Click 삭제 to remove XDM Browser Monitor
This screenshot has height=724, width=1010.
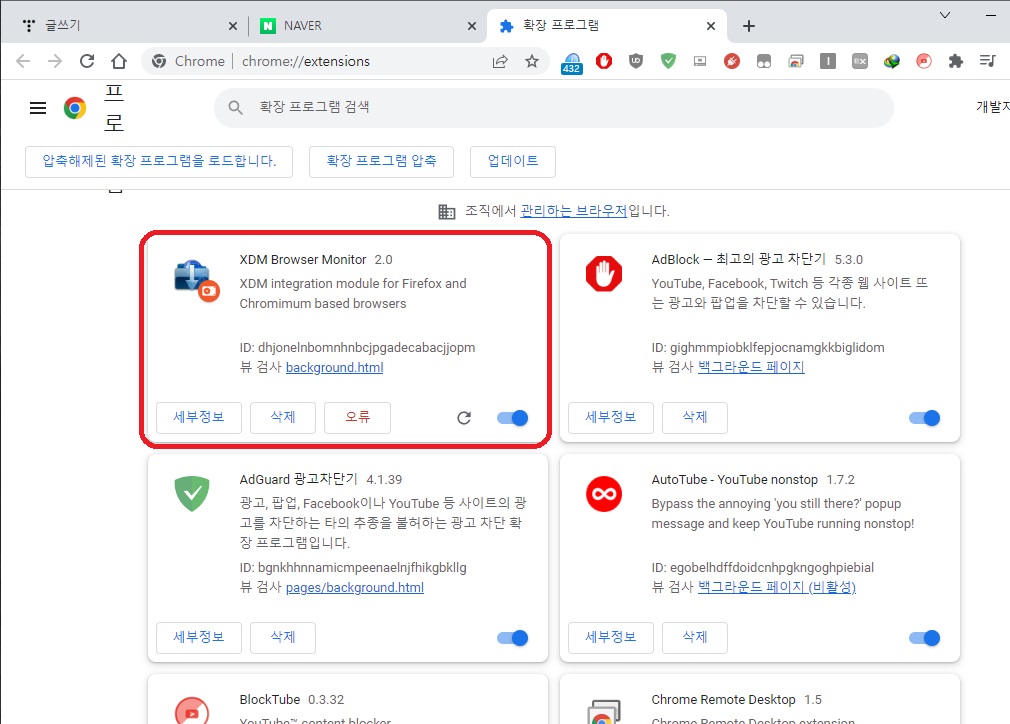point(283,417)
